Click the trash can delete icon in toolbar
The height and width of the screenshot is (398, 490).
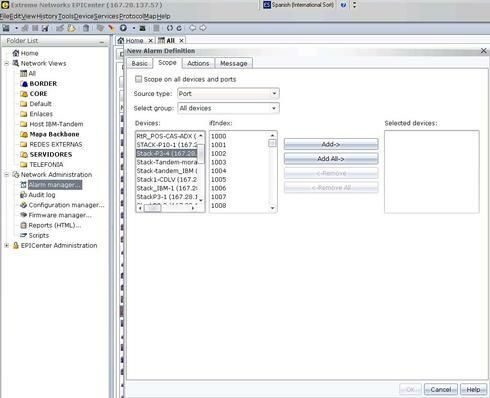[86, 28]
